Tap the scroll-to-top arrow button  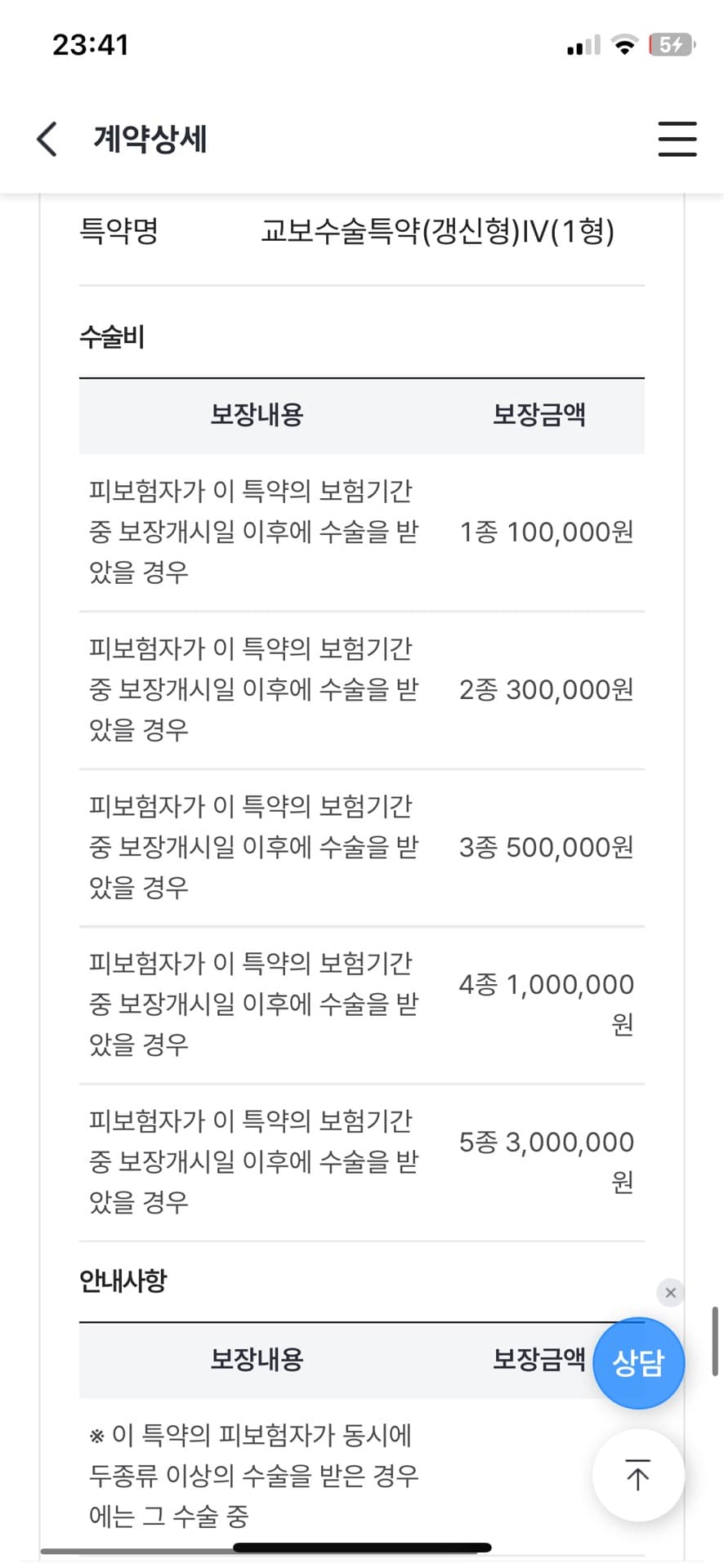coord(637,1475)
